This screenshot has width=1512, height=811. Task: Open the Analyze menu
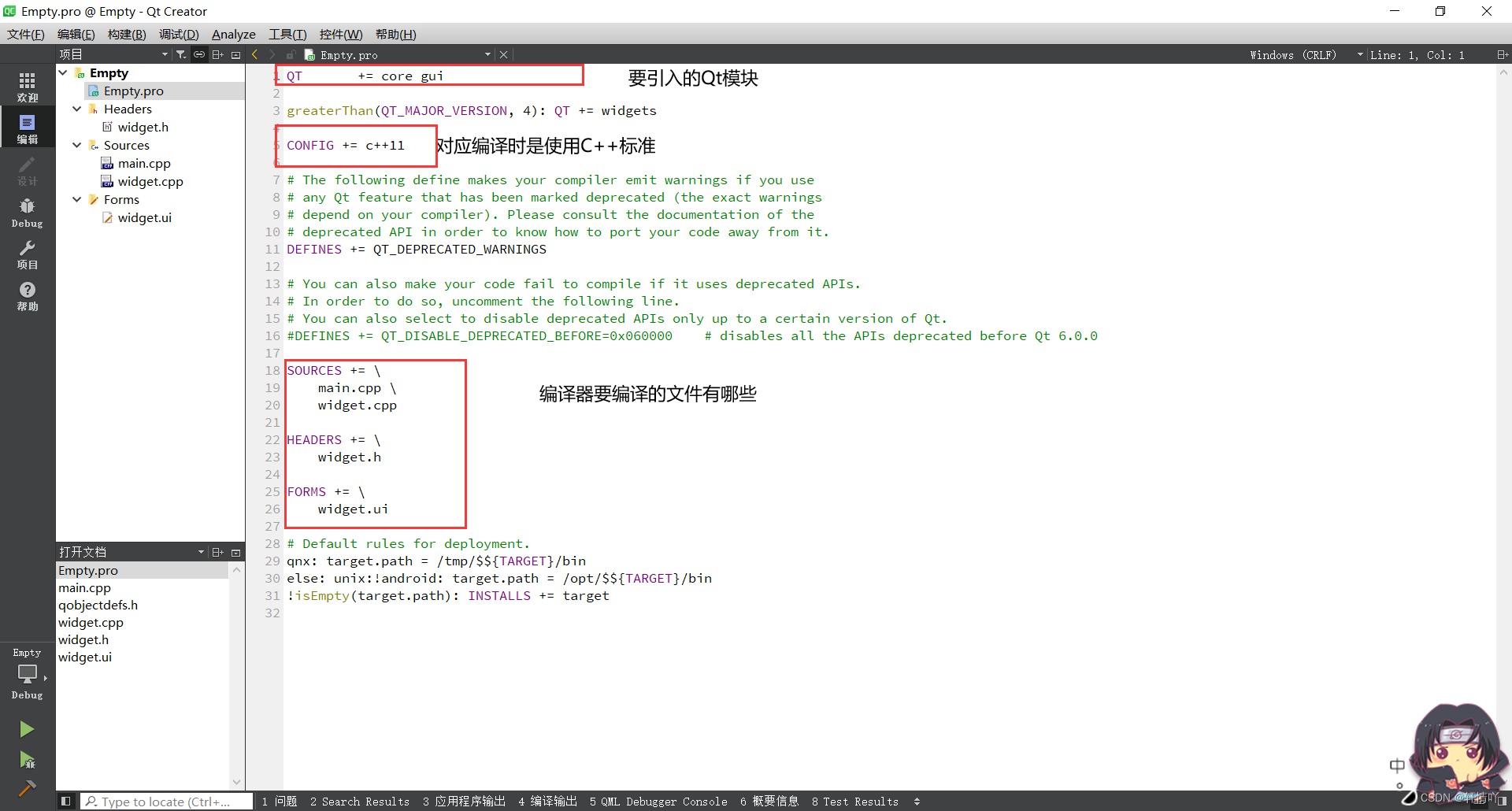(233, 34)
